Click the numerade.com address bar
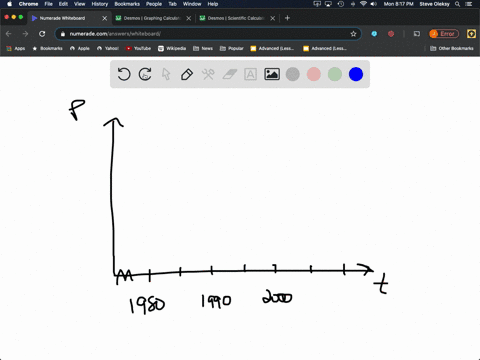This screenshot has width=480, height=360. tap(208, 34)
